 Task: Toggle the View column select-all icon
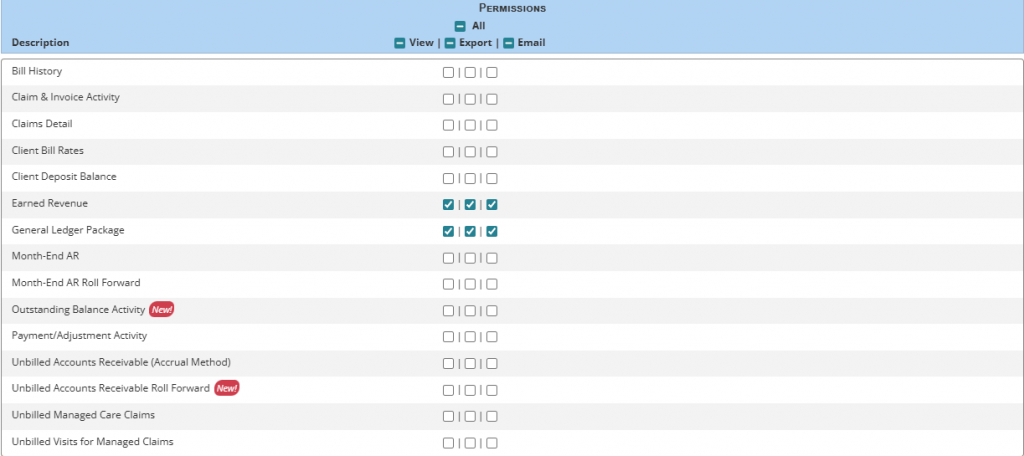(400, 43)
